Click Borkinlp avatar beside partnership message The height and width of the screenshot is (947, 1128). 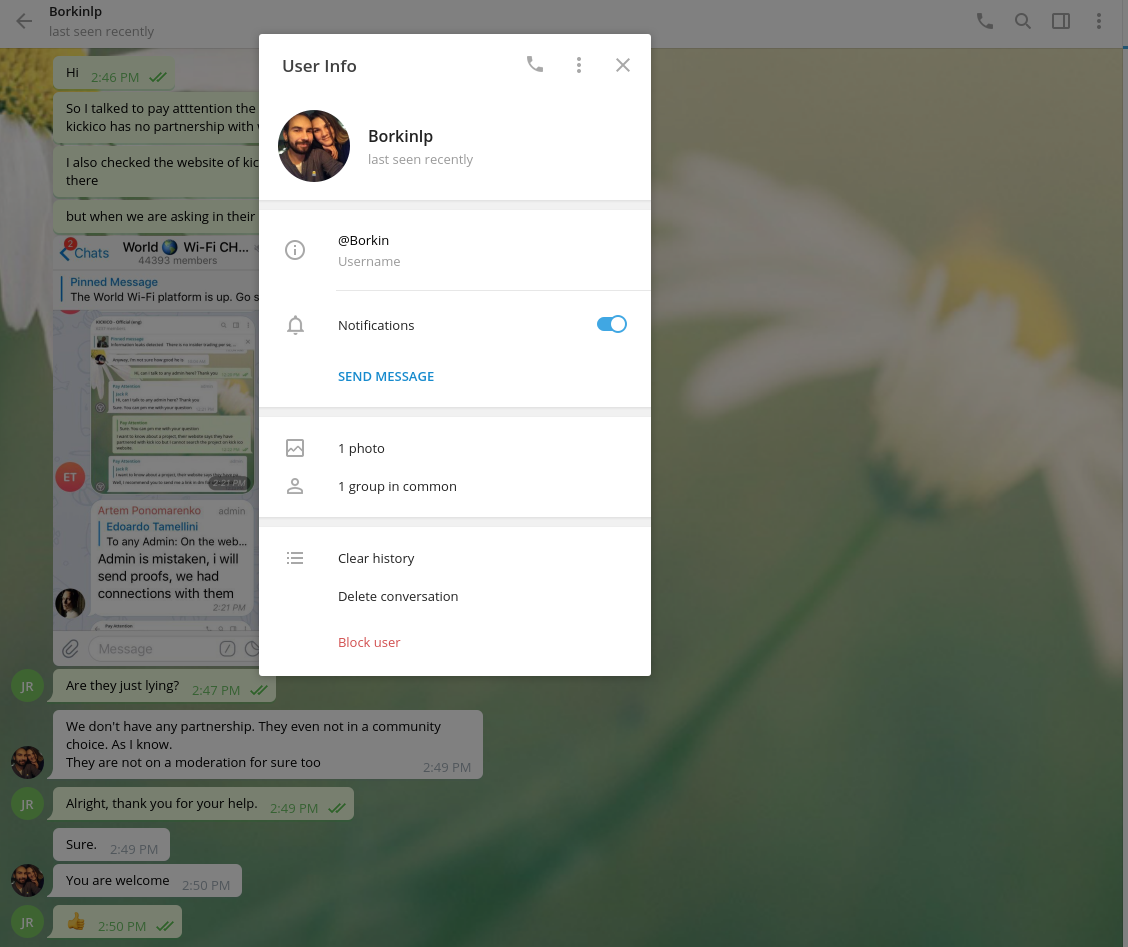27,762
